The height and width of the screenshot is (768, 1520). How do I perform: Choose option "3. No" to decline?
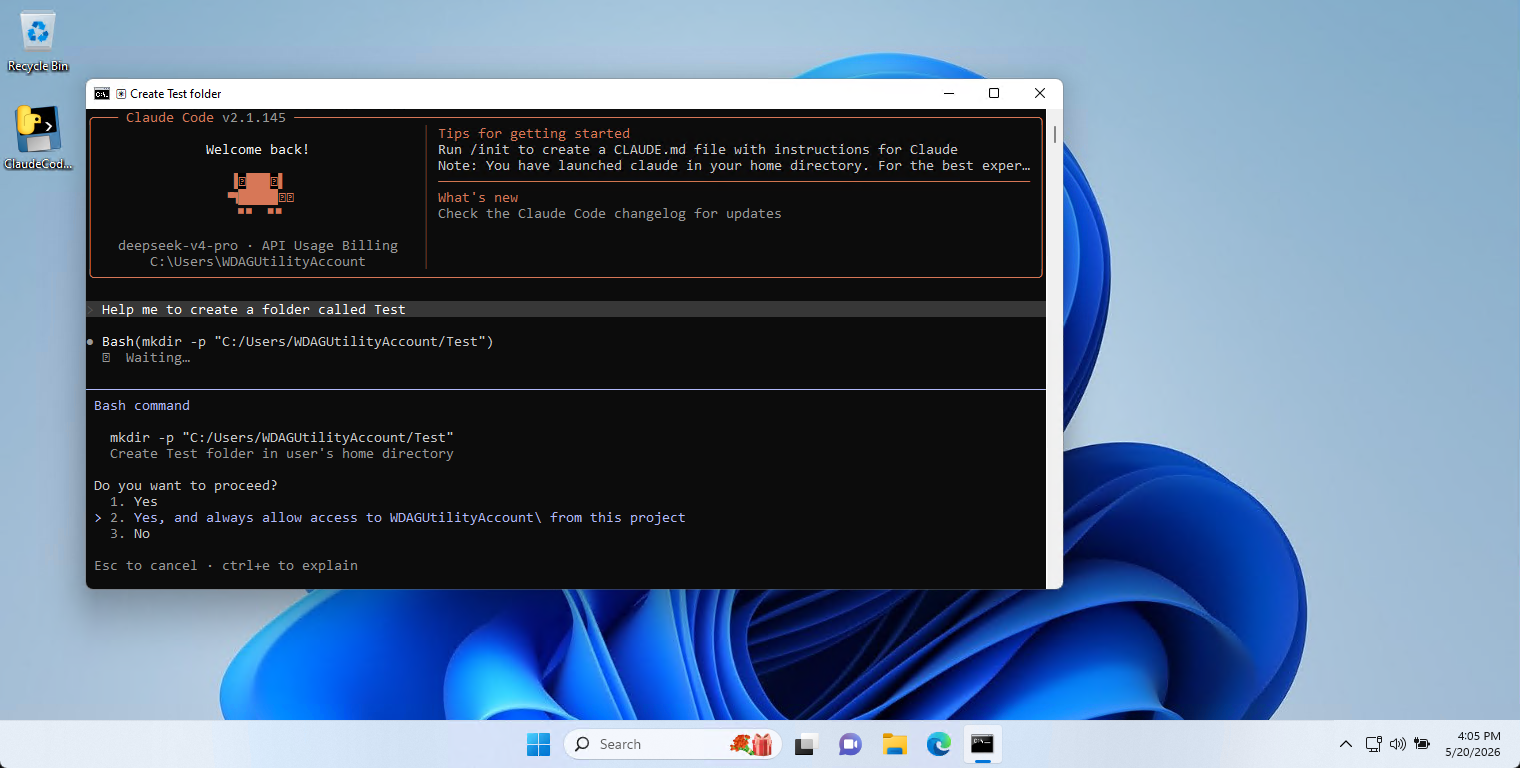pyautogui.click(x=130, y=534)
